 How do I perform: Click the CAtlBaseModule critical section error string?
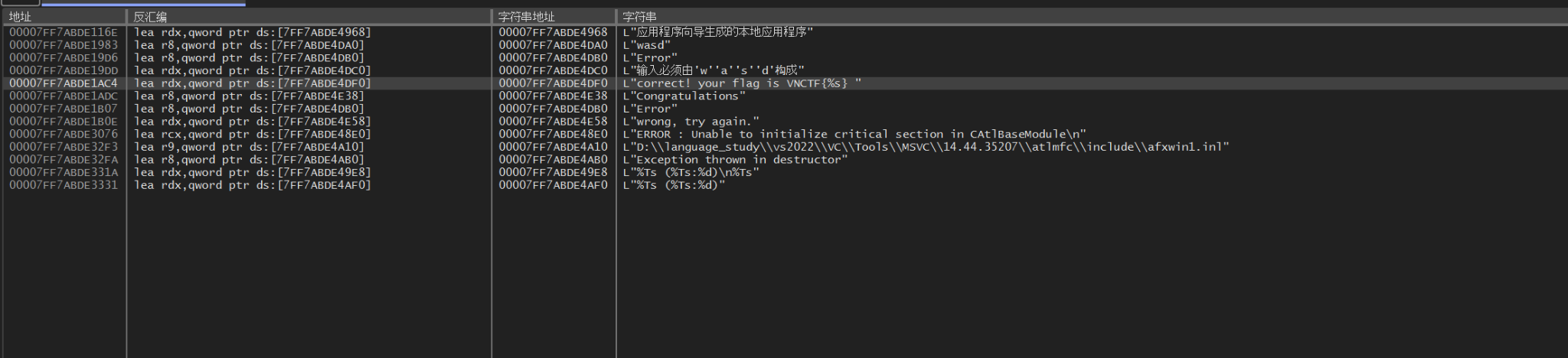854,135
